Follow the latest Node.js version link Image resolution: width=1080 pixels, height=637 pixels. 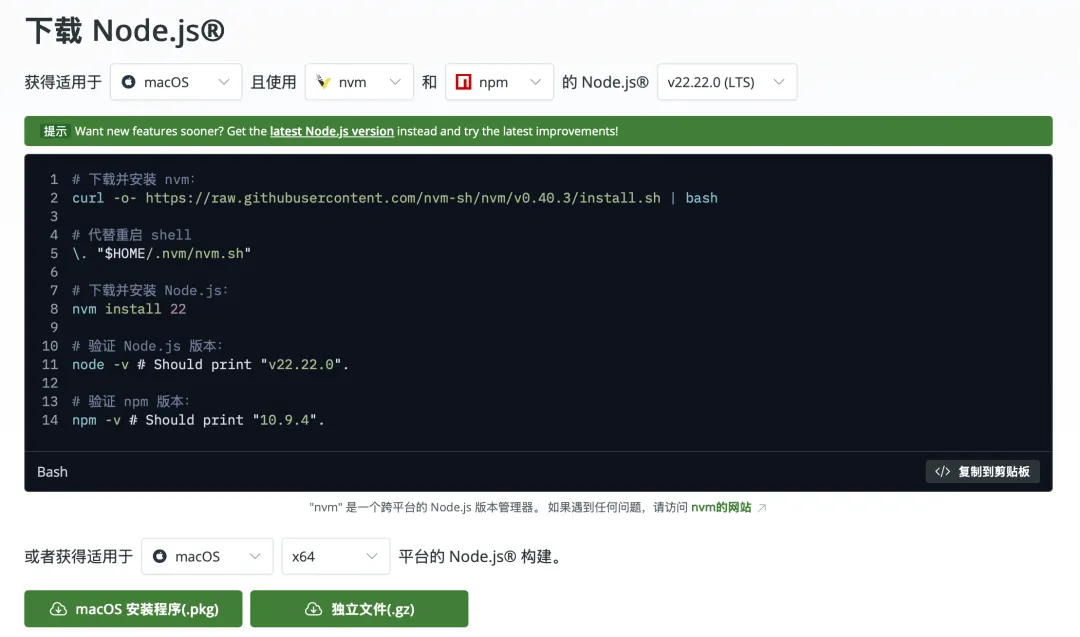pyautogui.click(x=331, y=131)
